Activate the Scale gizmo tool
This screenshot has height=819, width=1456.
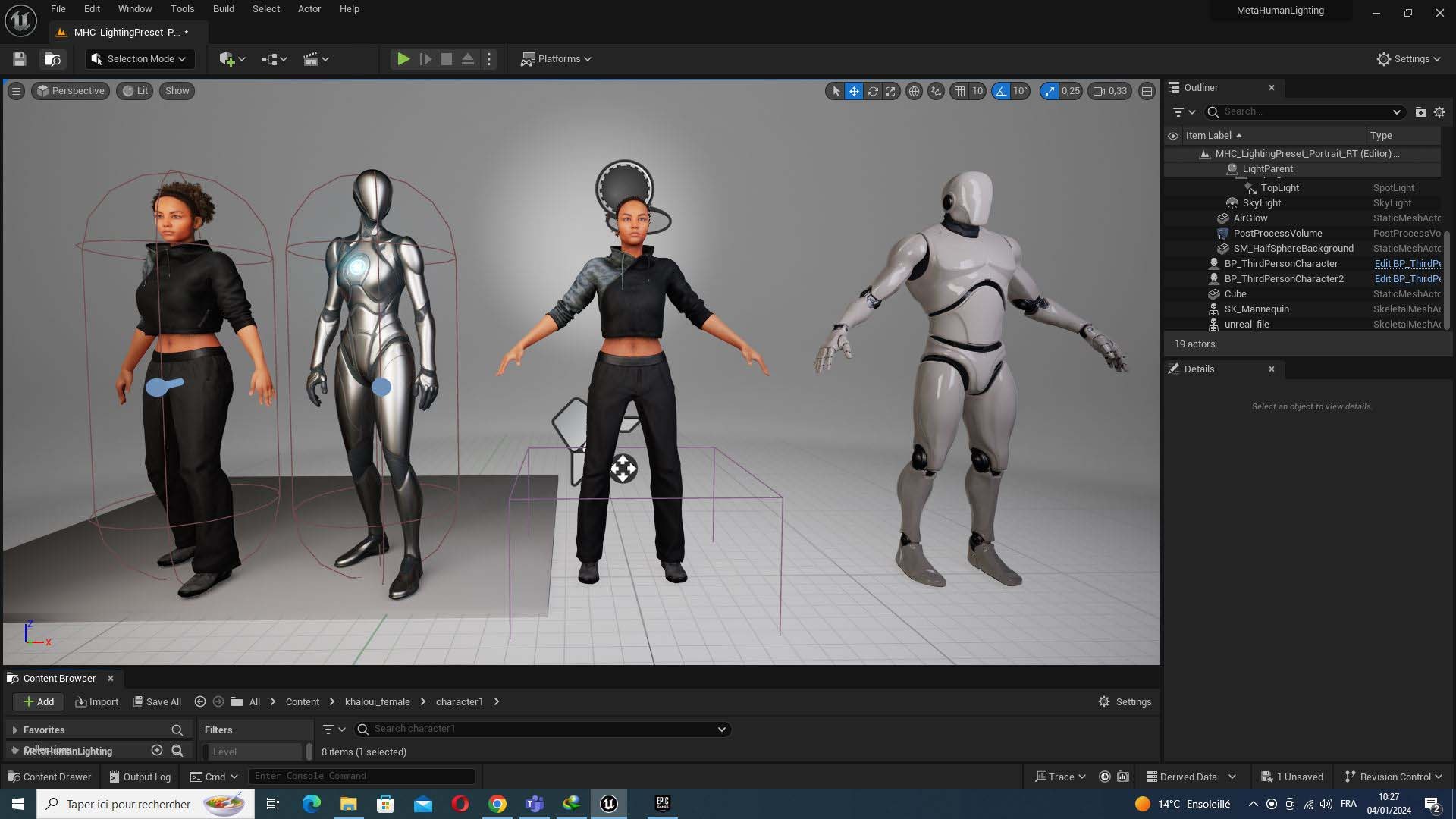tap(891, 91)
